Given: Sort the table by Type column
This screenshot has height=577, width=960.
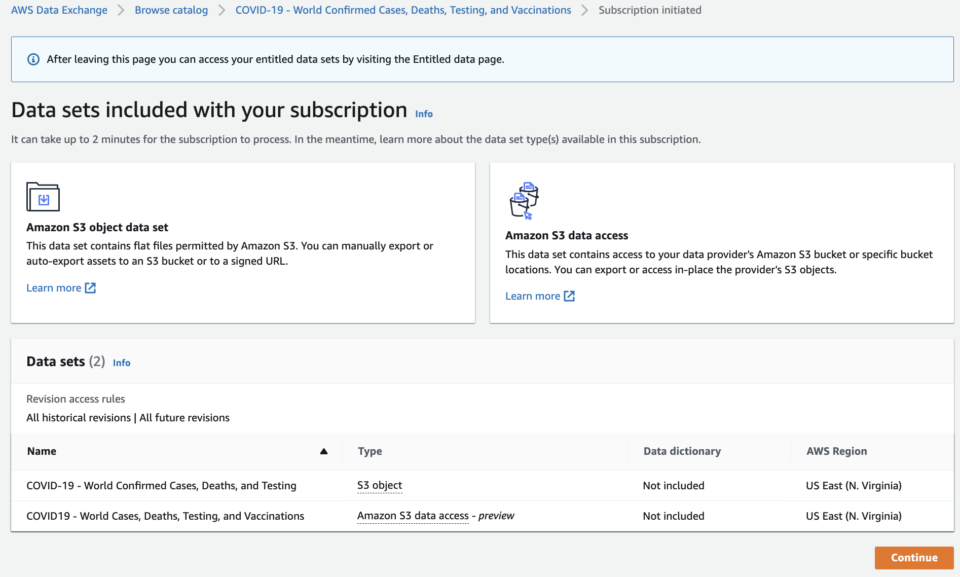Looking at the screenshot, I should click(369, 451).
